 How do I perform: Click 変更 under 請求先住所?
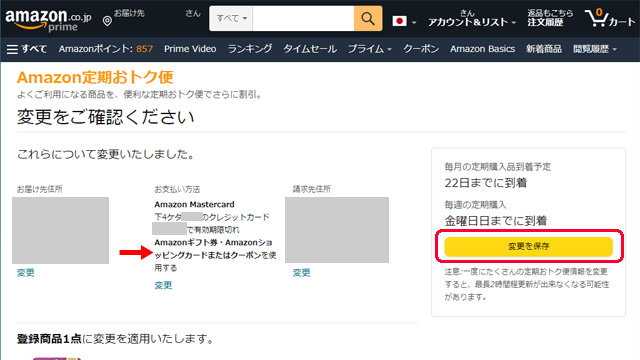302,273
